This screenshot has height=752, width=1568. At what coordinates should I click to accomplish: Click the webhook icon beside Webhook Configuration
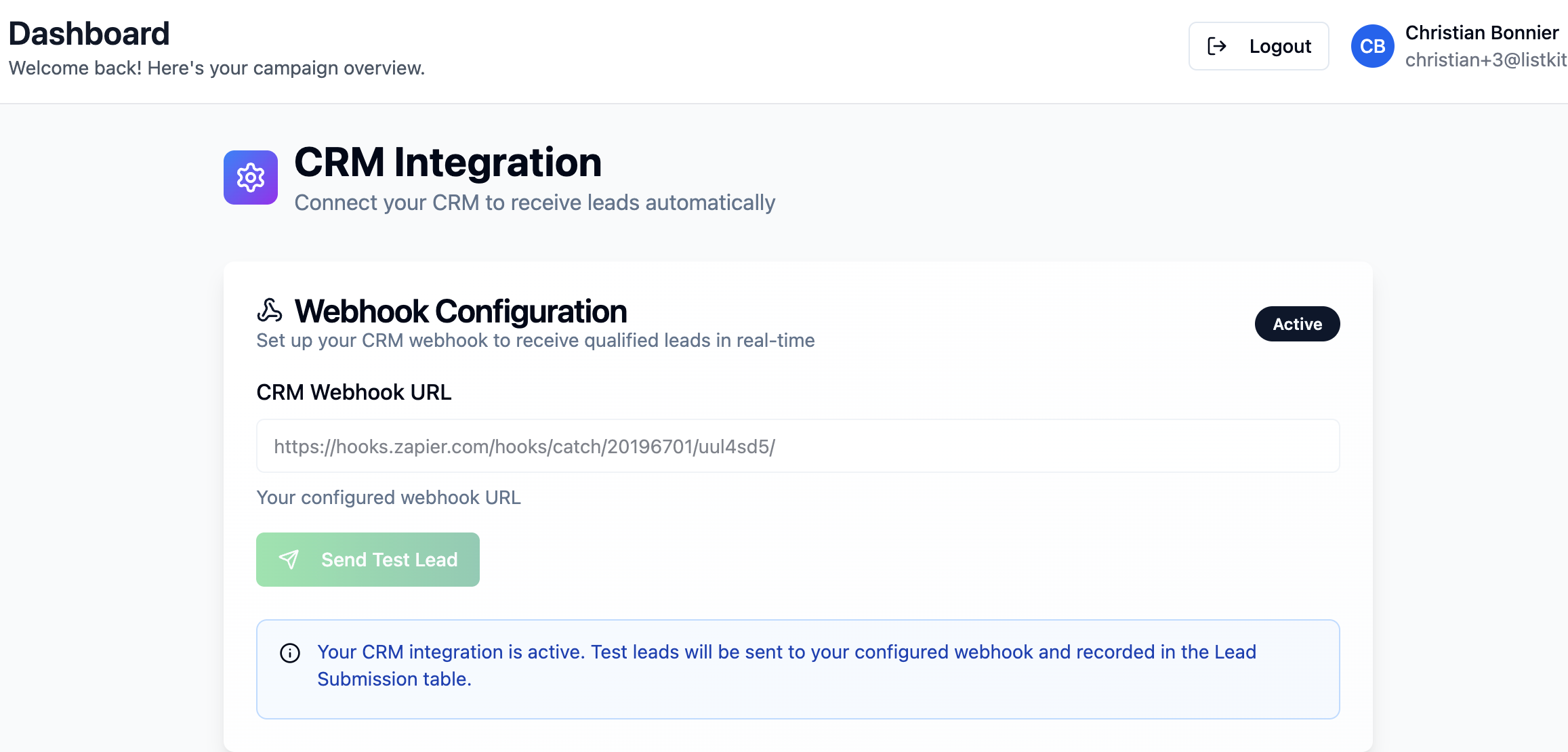[270, 311]
